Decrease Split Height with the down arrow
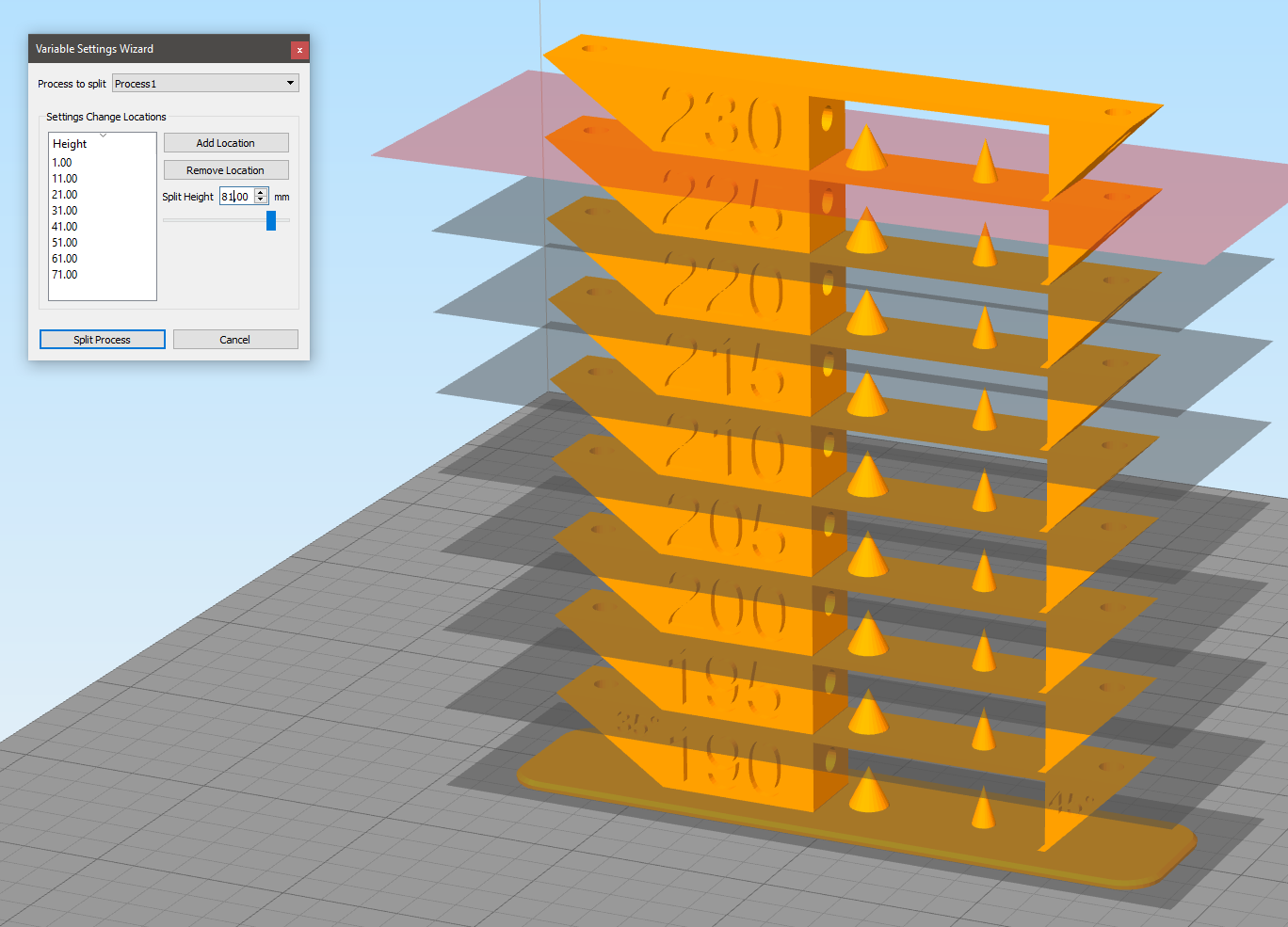Viewport: 1288px width, 927px height. 262,200
